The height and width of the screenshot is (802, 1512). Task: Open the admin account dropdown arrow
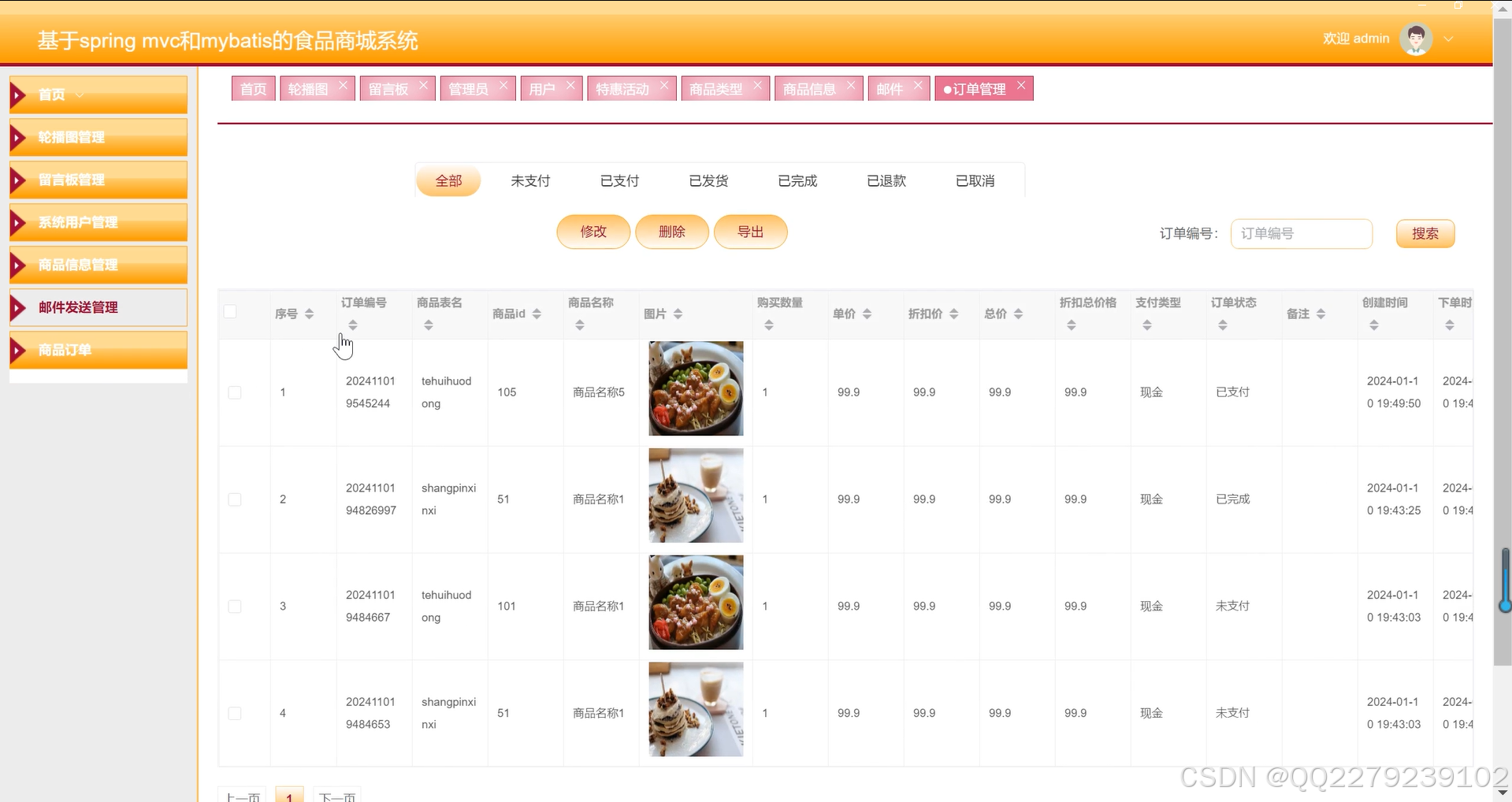click(x=1448, y=38)
